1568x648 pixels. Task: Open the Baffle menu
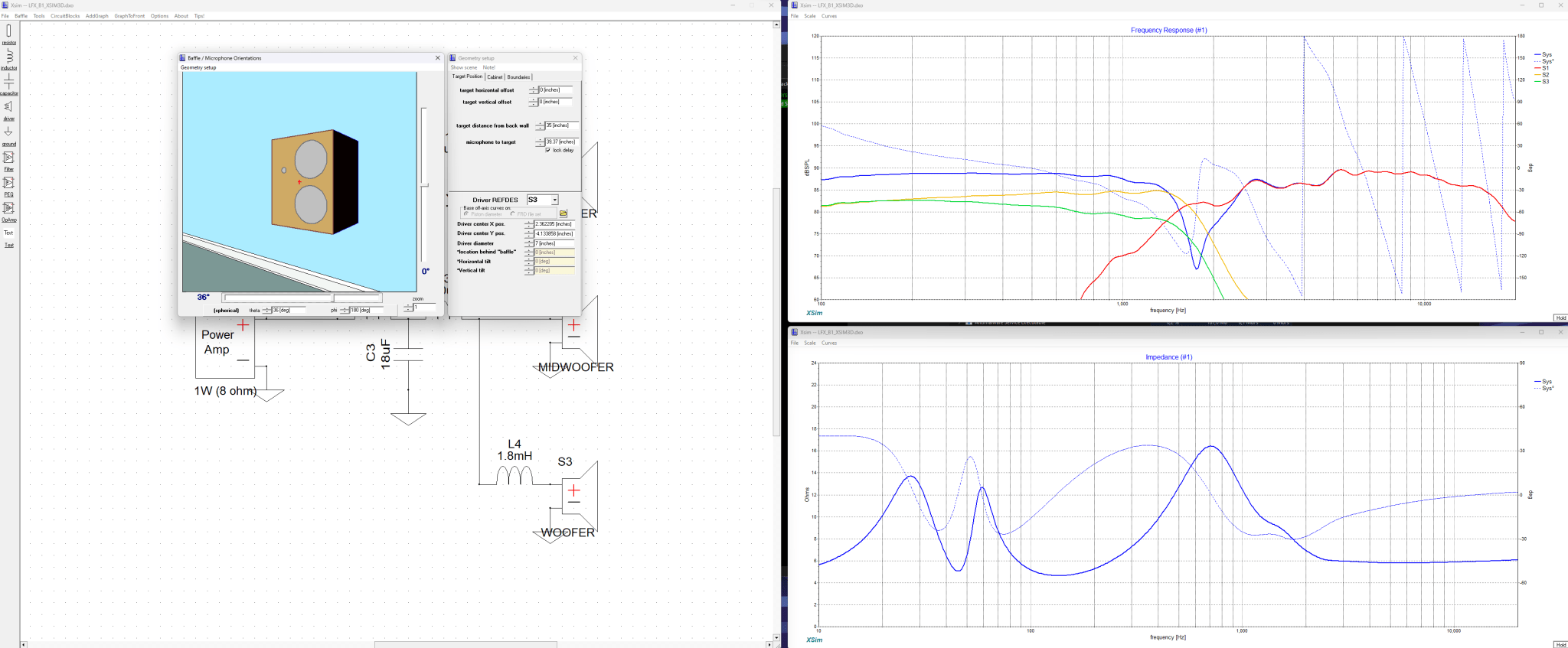(x=21, y=16)
